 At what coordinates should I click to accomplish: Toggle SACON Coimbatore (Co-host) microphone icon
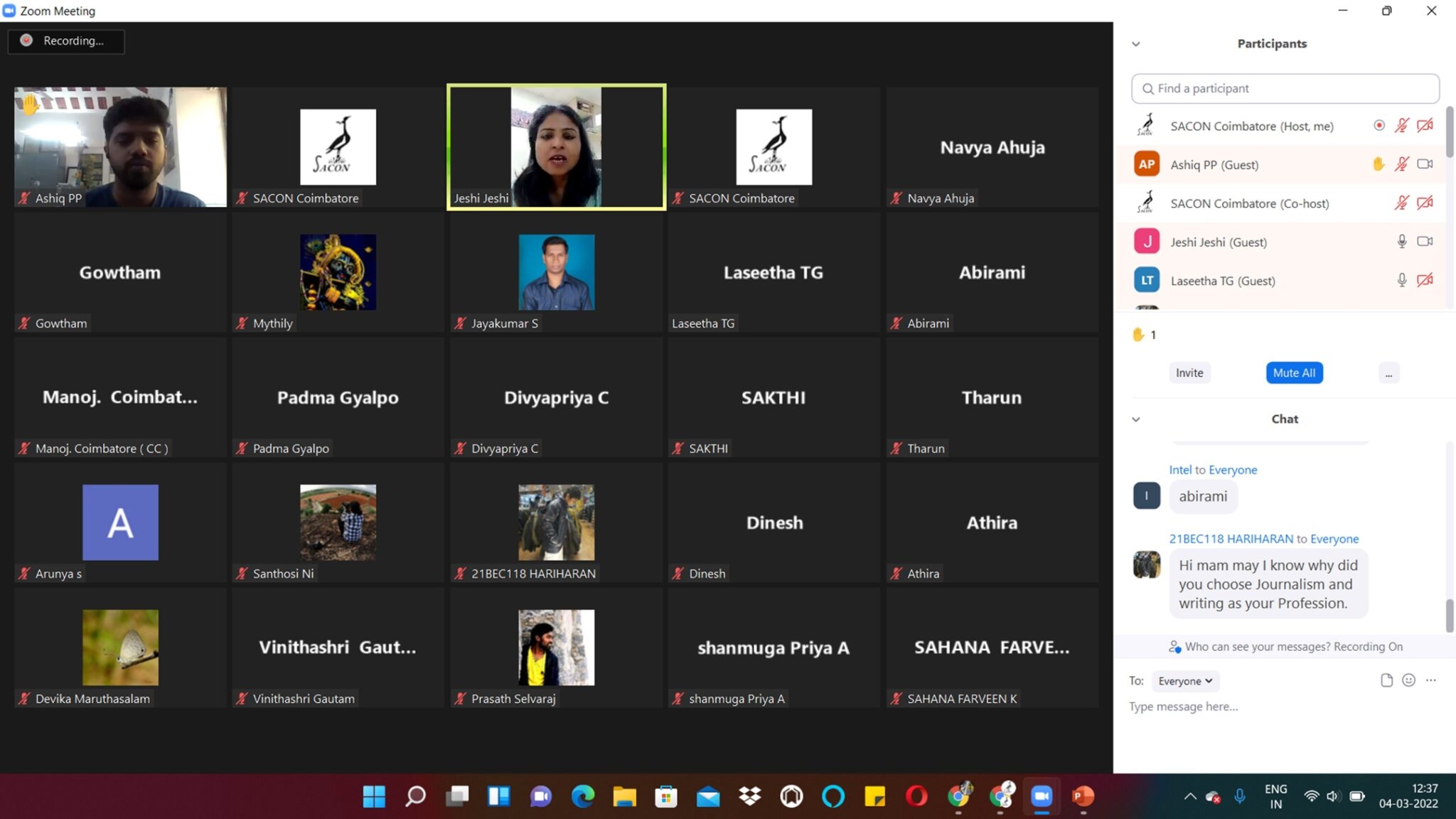point(1401,203)
